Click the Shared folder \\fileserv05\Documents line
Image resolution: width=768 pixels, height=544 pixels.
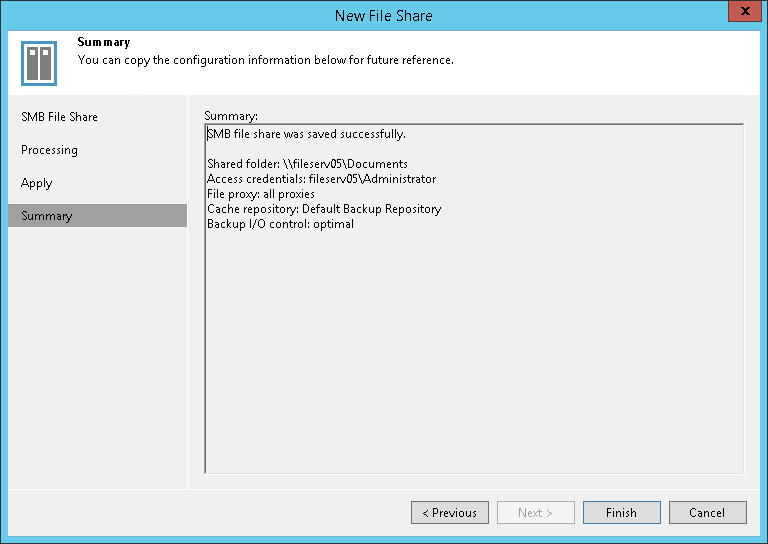tap(307, 164)
